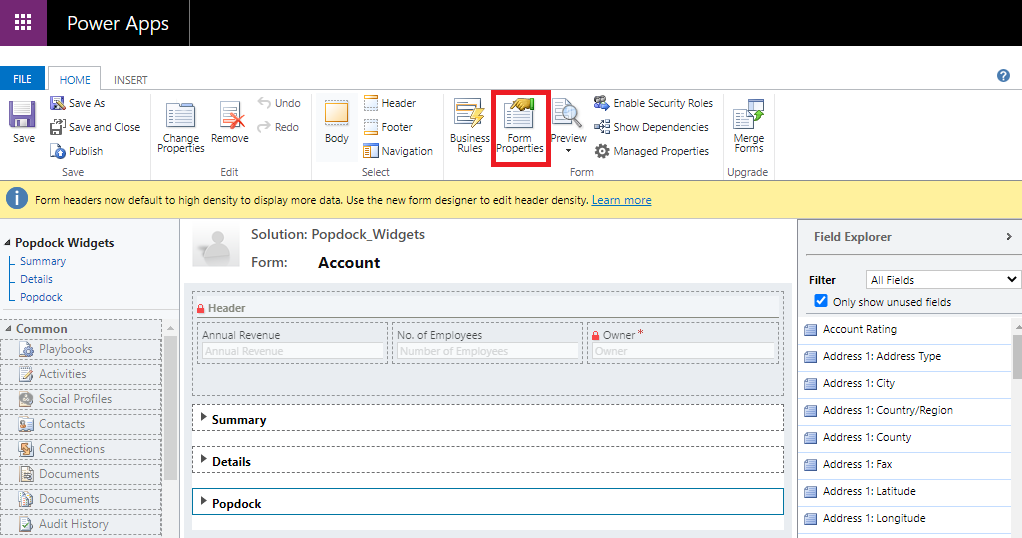Collapse the Popdock Widgets tree
The height and width of the screenshot is (538, 1022).
click(7, 243)
